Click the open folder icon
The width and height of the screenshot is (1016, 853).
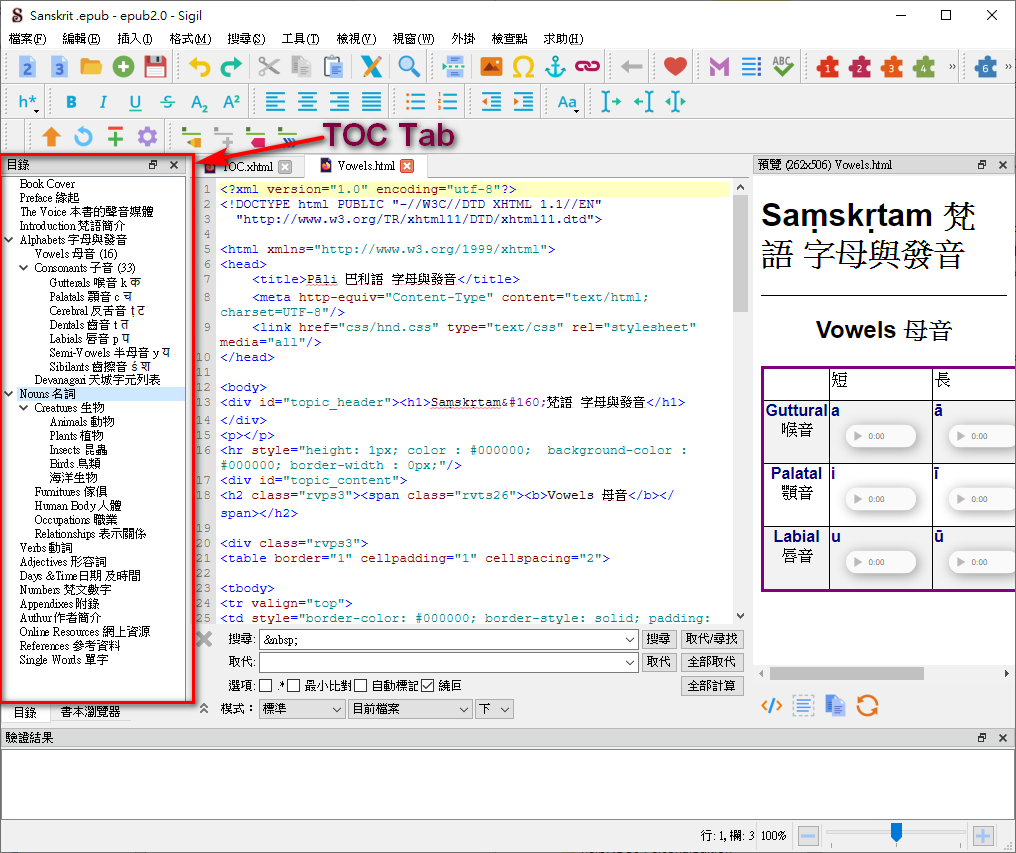[x=91, y=67]
